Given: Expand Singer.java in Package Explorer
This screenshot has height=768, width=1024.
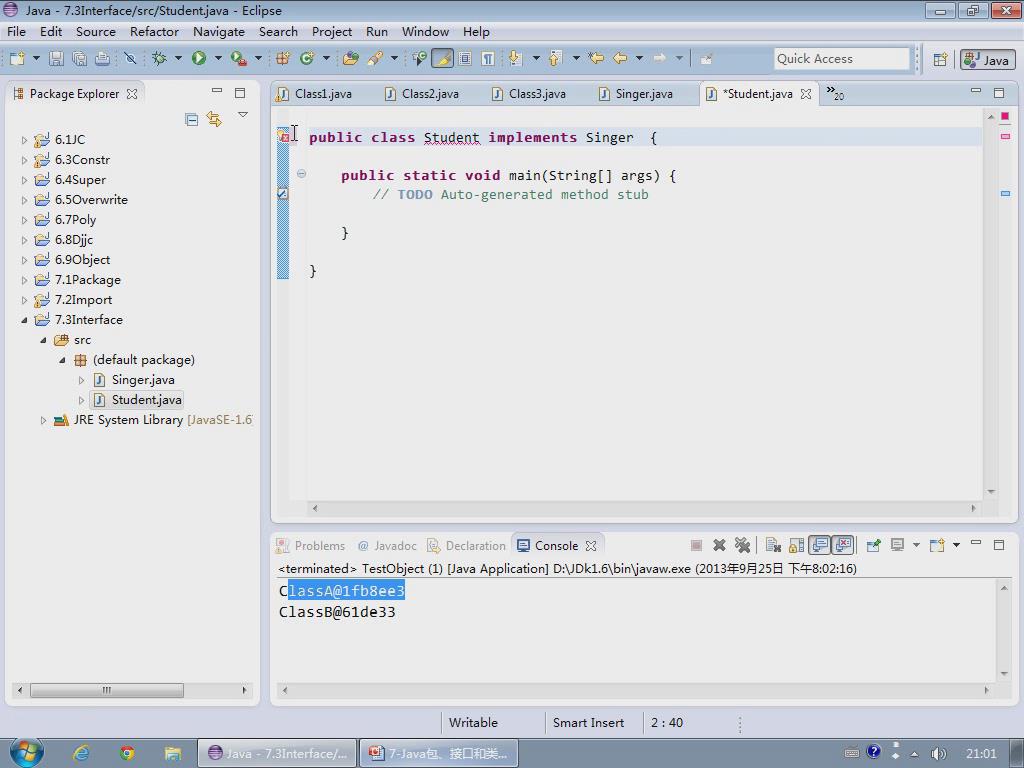Looking at the screenshot, I should [81, 380].
